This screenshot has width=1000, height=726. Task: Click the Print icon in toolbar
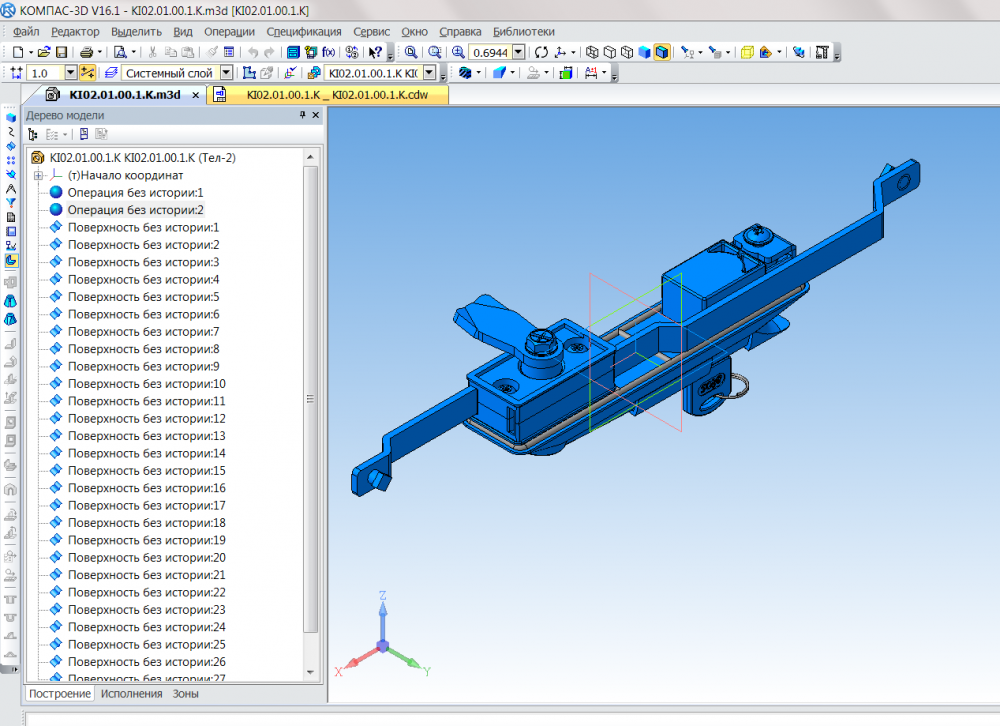[x=87, y=52]
